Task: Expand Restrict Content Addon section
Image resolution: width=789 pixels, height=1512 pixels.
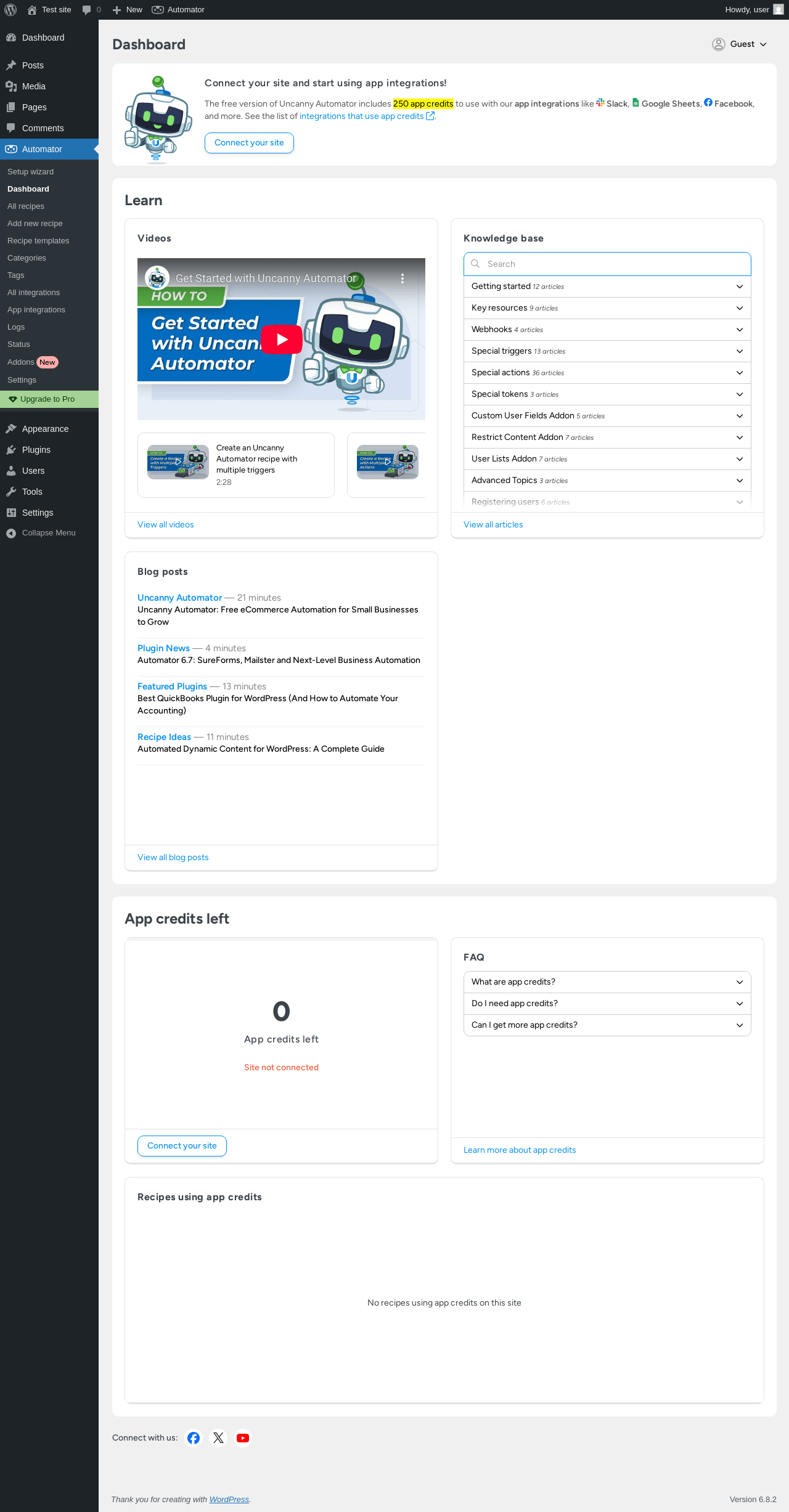Action: pos(607,437)
